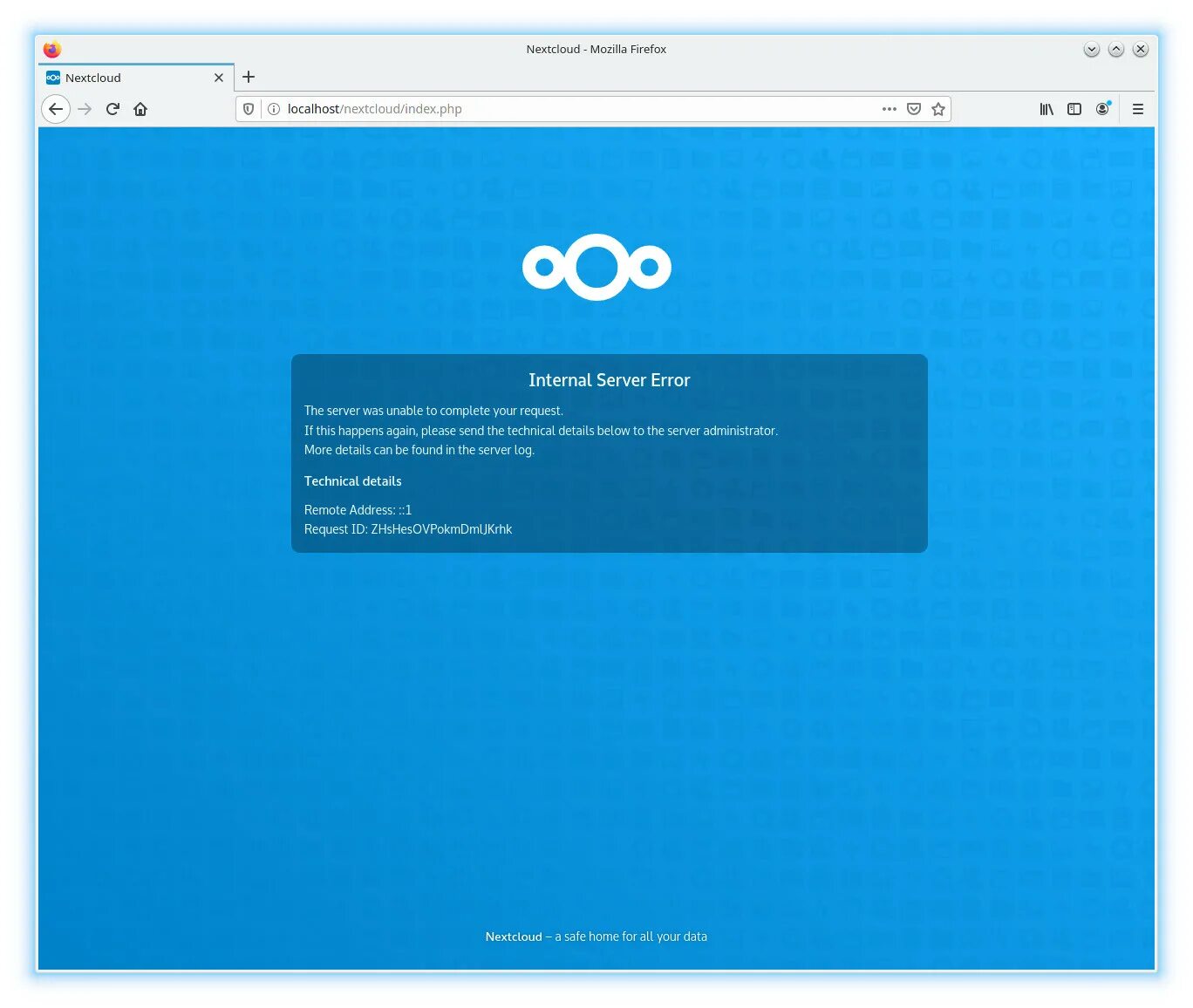Close the Firefox window
The height and width of the screenshot is (1008, 1193).
1140,49
